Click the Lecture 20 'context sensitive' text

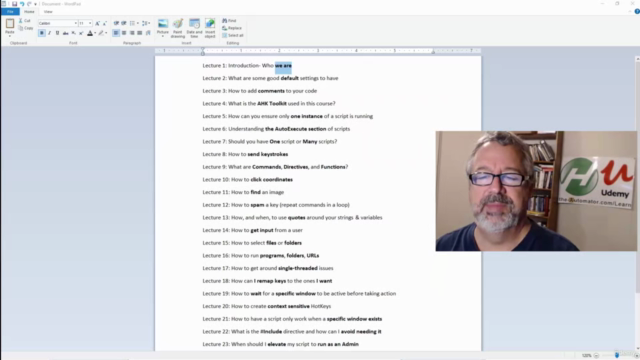pos(289,306)
